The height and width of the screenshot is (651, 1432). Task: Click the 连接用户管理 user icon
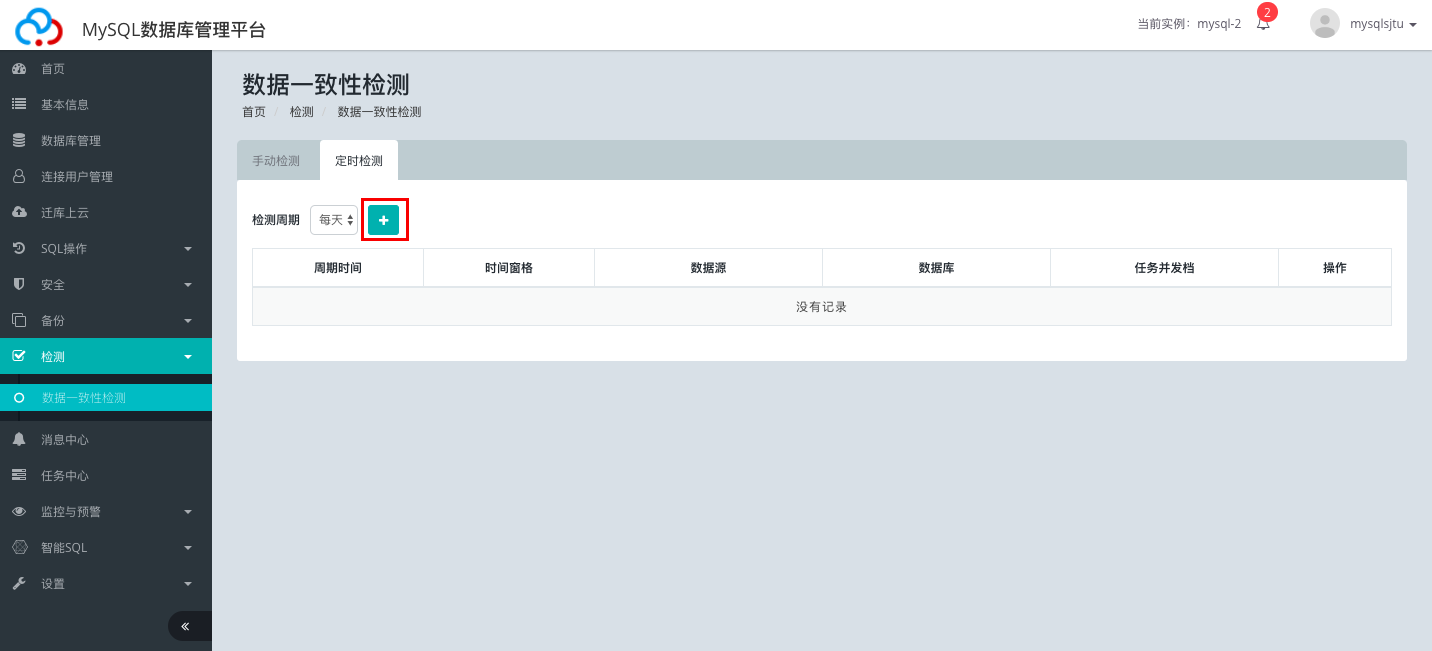pyautogui.click(x=18, y=176)
